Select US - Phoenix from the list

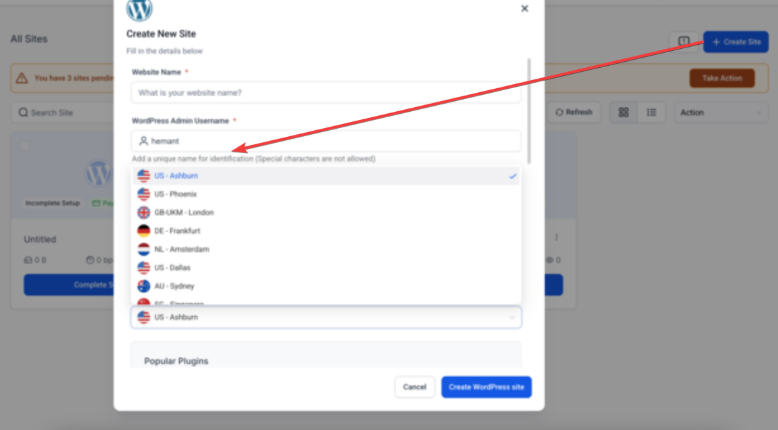tap(326, 194)
